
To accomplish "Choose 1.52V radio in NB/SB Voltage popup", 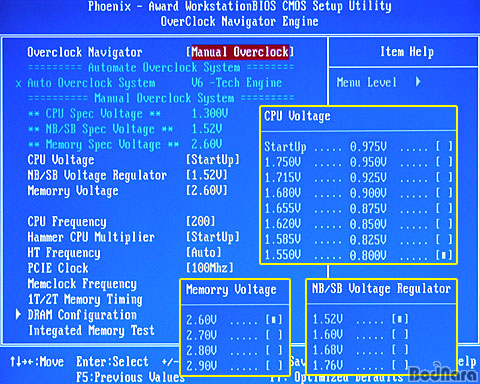I will (400, 319).
